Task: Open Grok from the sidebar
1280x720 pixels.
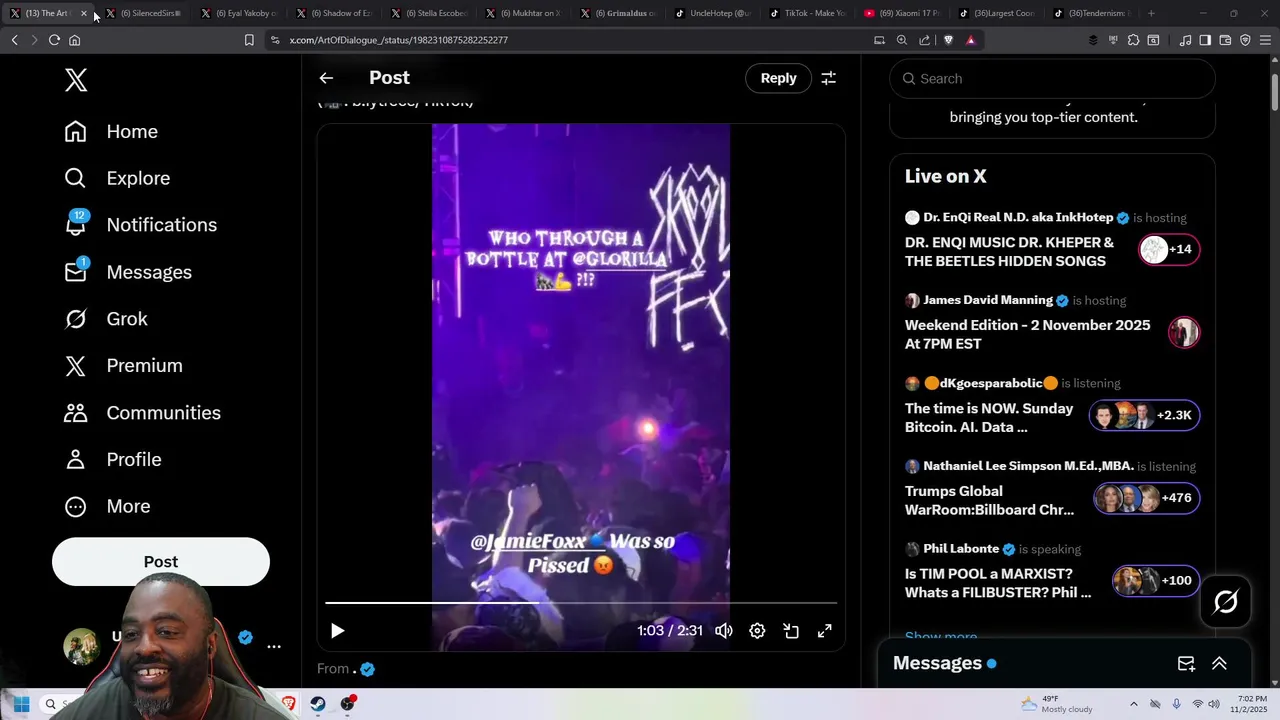Action: (x=105, y=319)
